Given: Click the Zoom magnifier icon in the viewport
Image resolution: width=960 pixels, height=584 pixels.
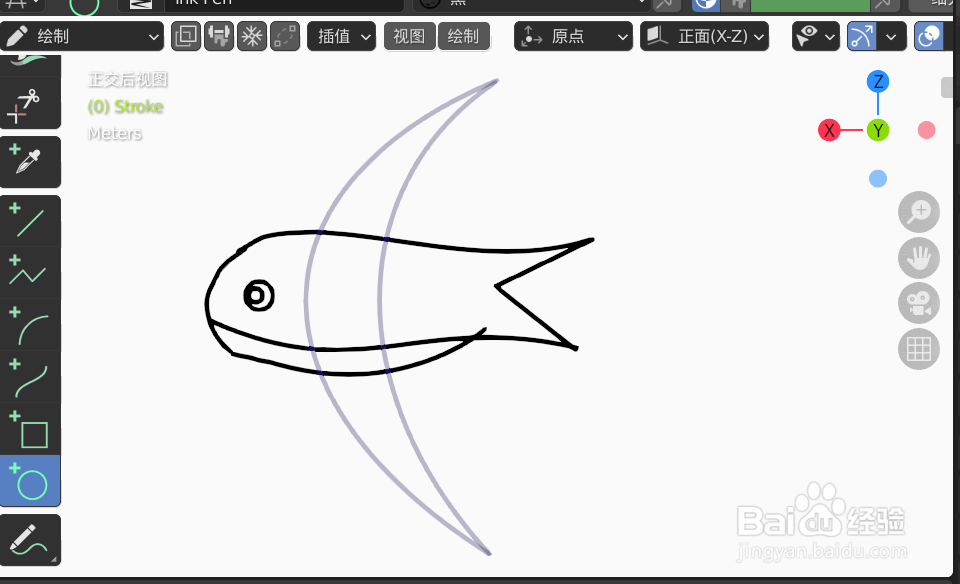Looking at the screenshot, I should tap(919, 212).
